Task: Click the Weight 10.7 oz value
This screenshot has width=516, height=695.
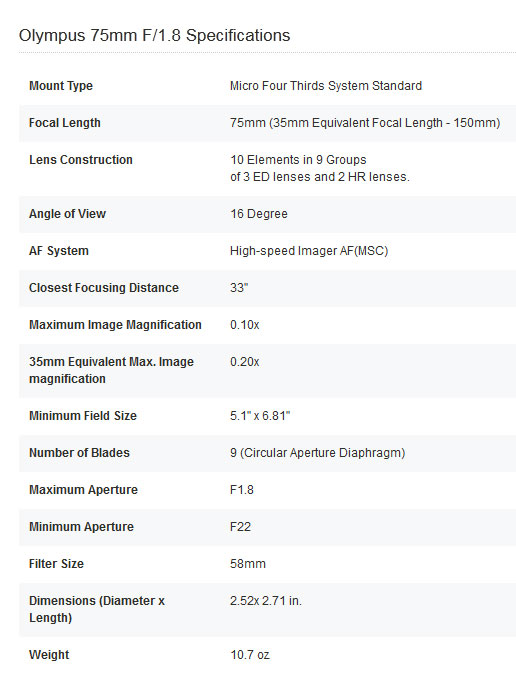Action: (250, 655)
